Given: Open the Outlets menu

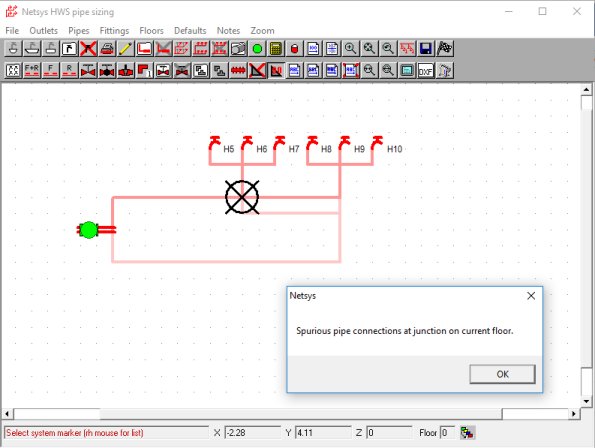Looking at the screenshot, I should click(44, 31).
